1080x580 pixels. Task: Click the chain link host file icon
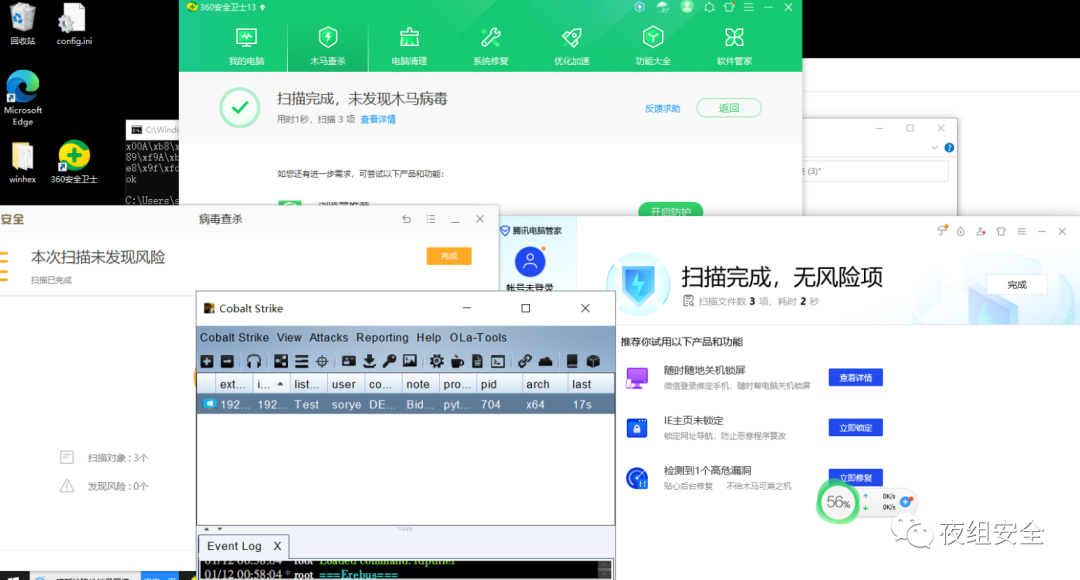click(525, 361)
